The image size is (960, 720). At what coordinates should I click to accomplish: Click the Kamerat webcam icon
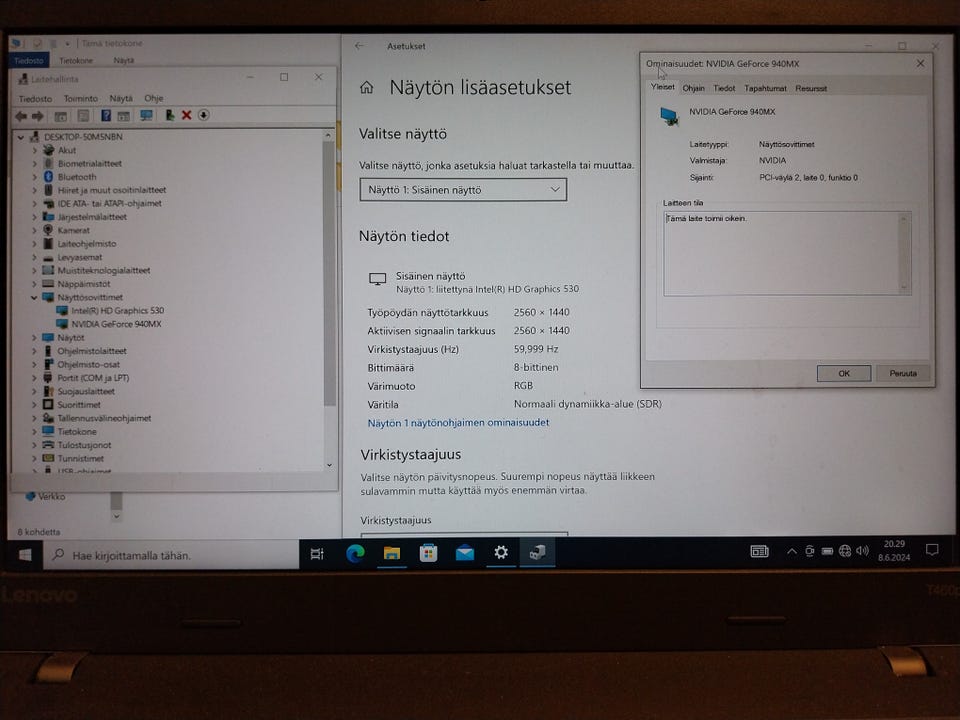[x=48, y=230]
